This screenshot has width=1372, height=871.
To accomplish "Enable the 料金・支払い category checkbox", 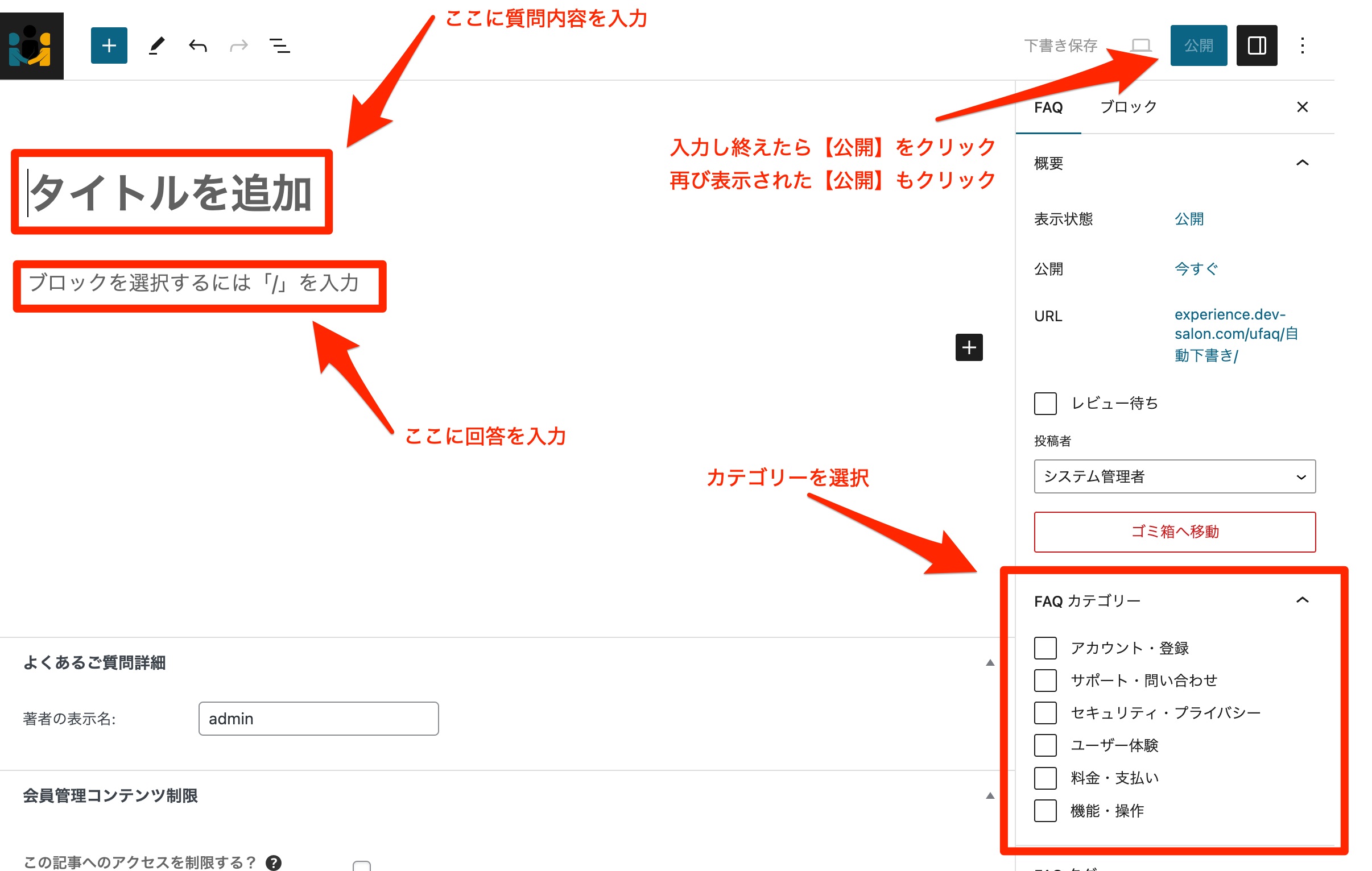I will (1045, 778).
